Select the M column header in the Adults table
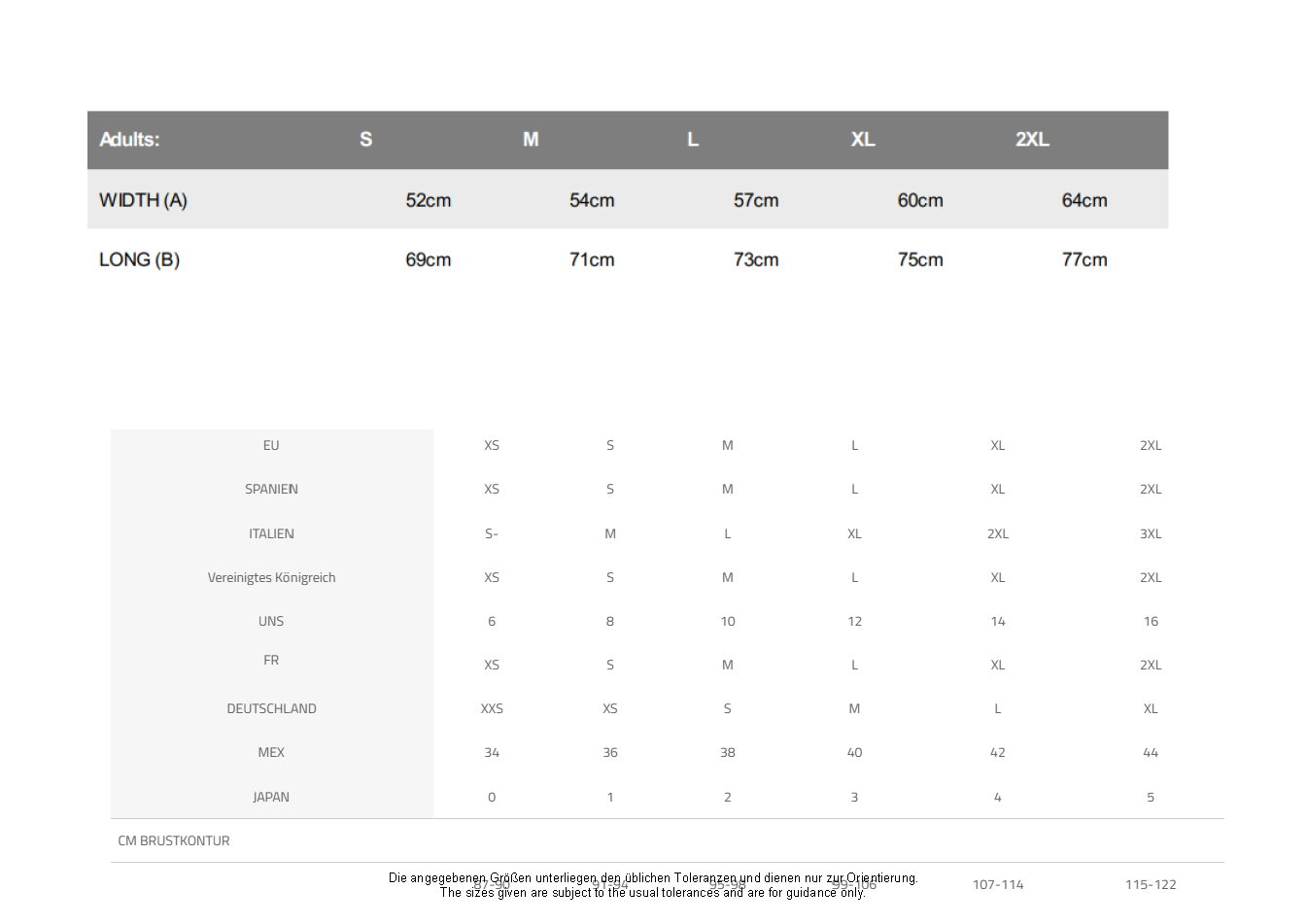1307x924 pixels. [531, 140]
